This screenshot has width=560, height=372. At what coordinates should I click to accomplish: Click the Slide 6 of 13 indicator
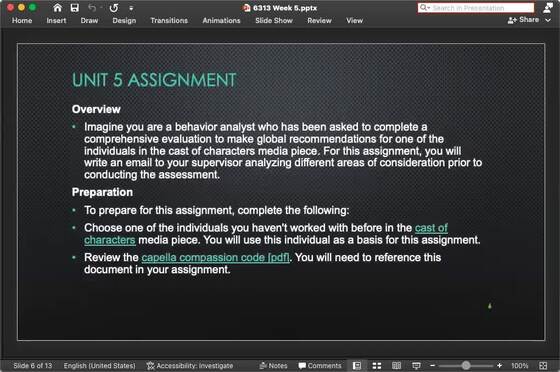click(32, 366)
